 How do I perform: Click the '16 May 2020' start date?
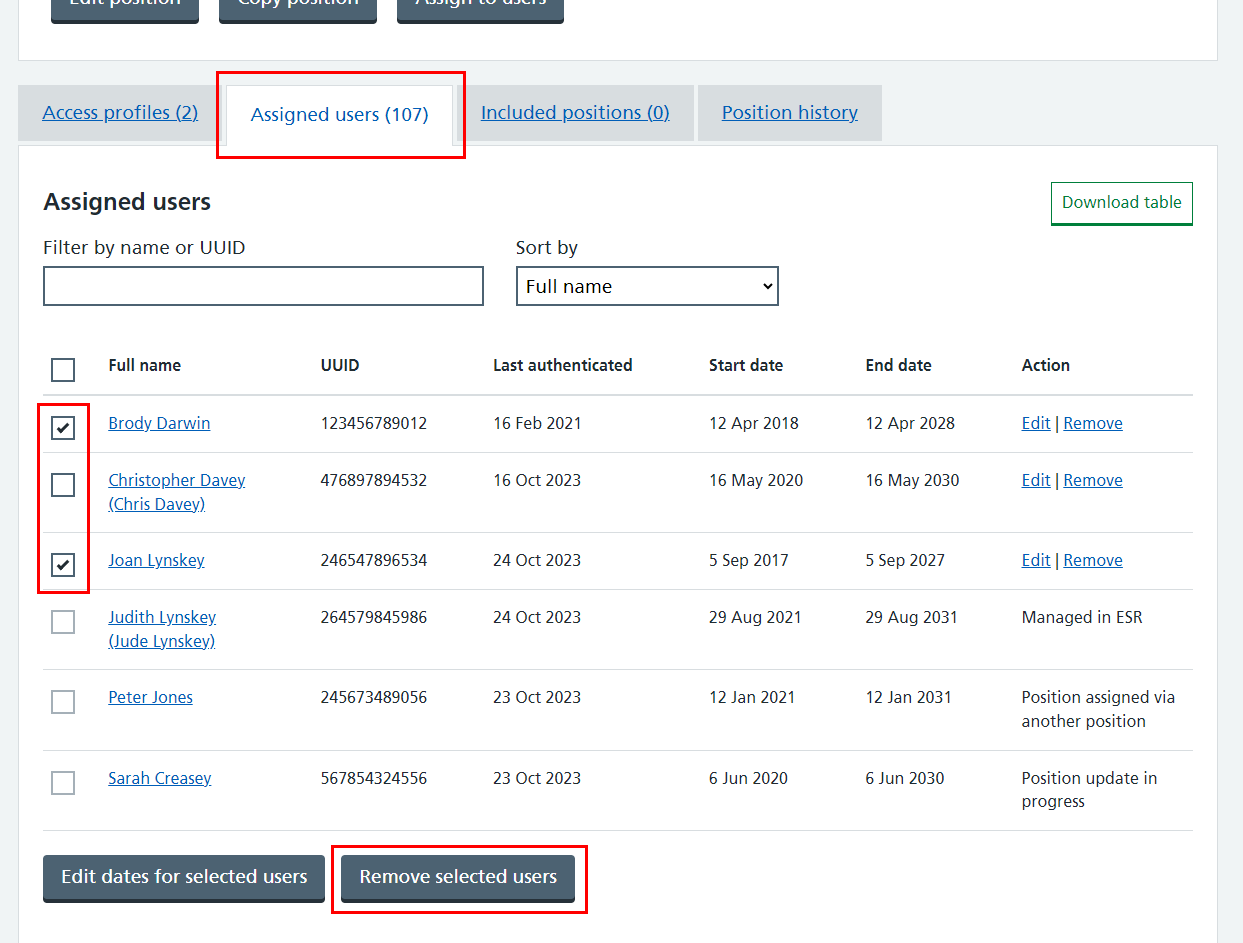(x=756, y=480)
